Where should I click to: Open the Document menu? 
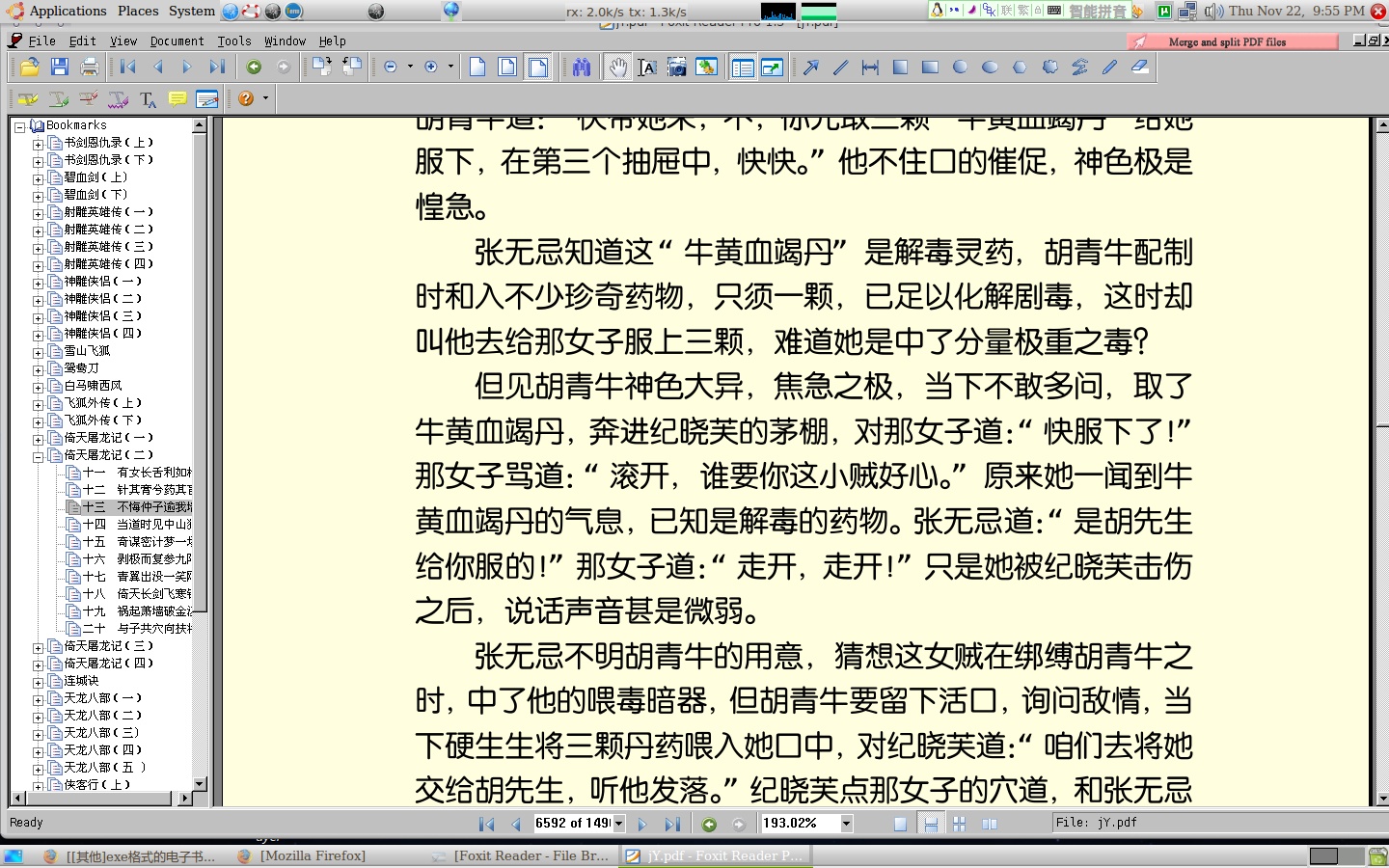coord(177,41)
